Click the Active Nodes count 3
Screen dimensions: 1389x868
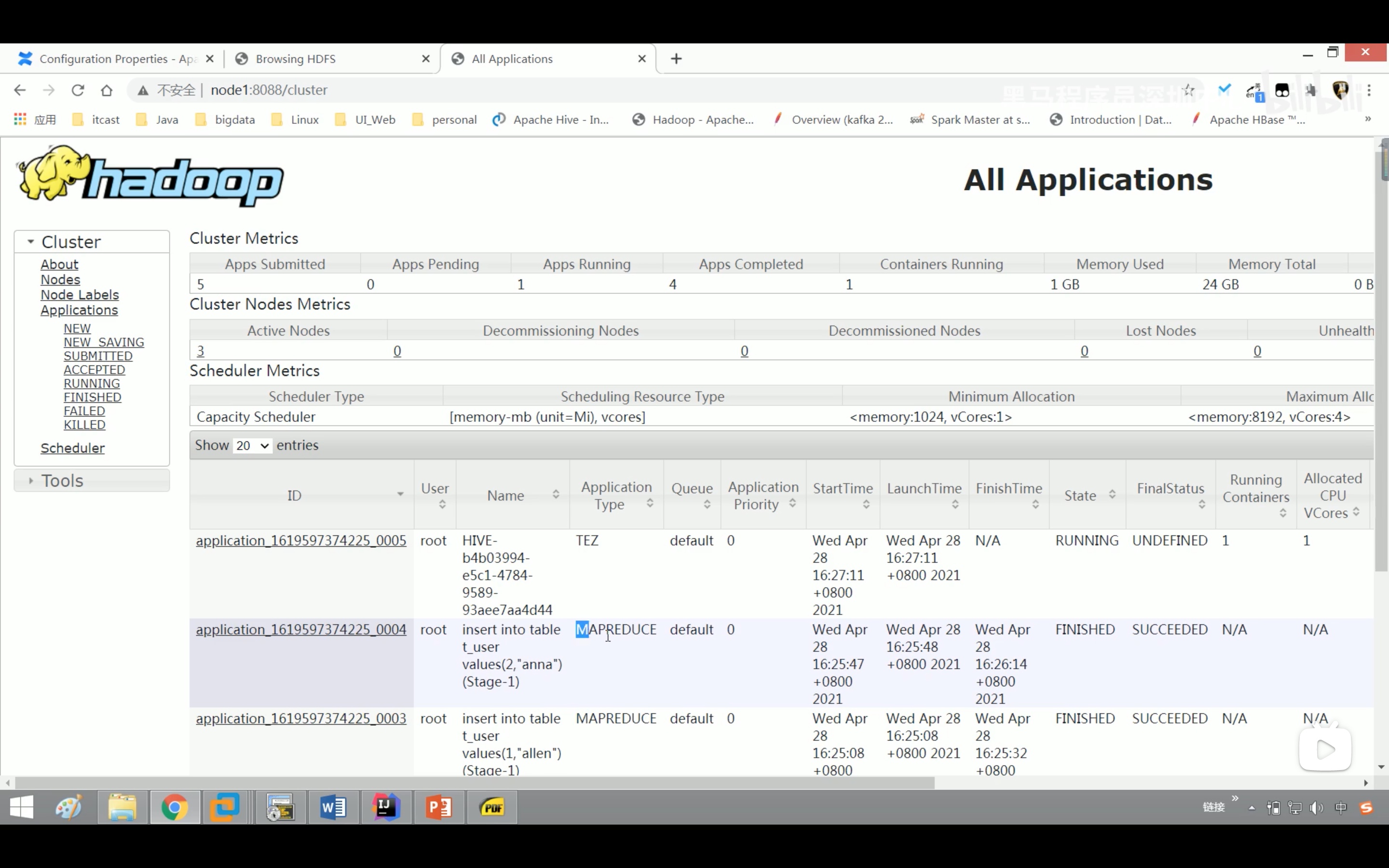pyautogui.click(x=200, y=351)
